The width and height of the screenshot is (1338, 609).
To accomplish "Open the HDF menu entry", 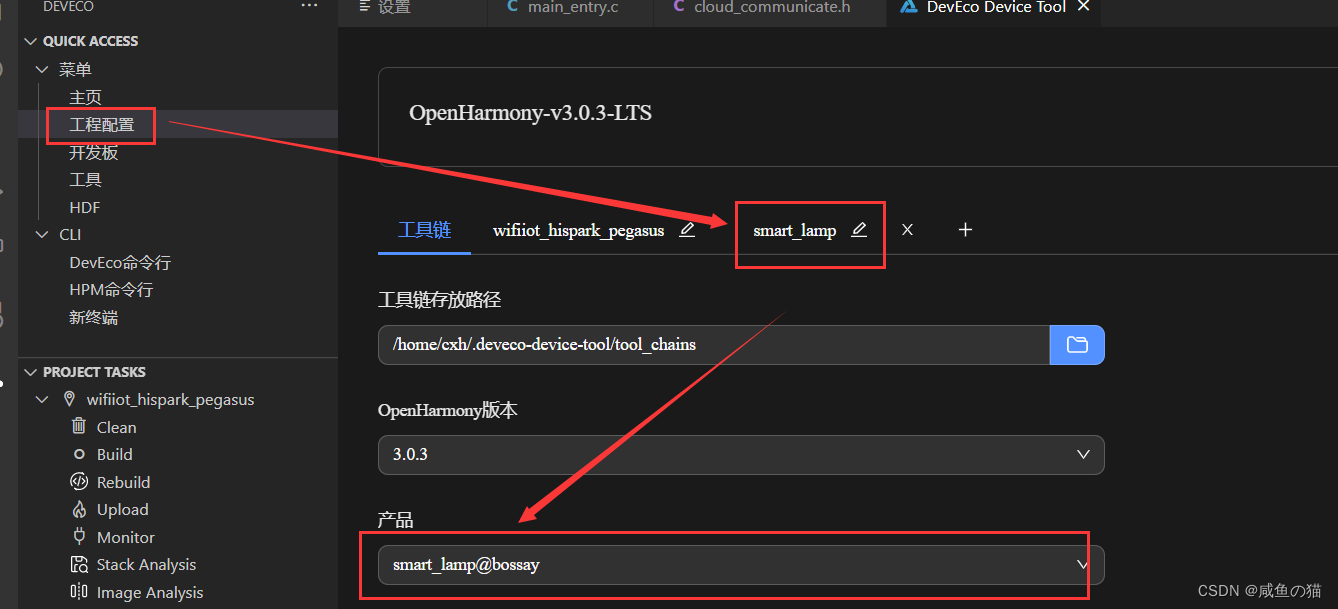I will [x=85, y=207].
